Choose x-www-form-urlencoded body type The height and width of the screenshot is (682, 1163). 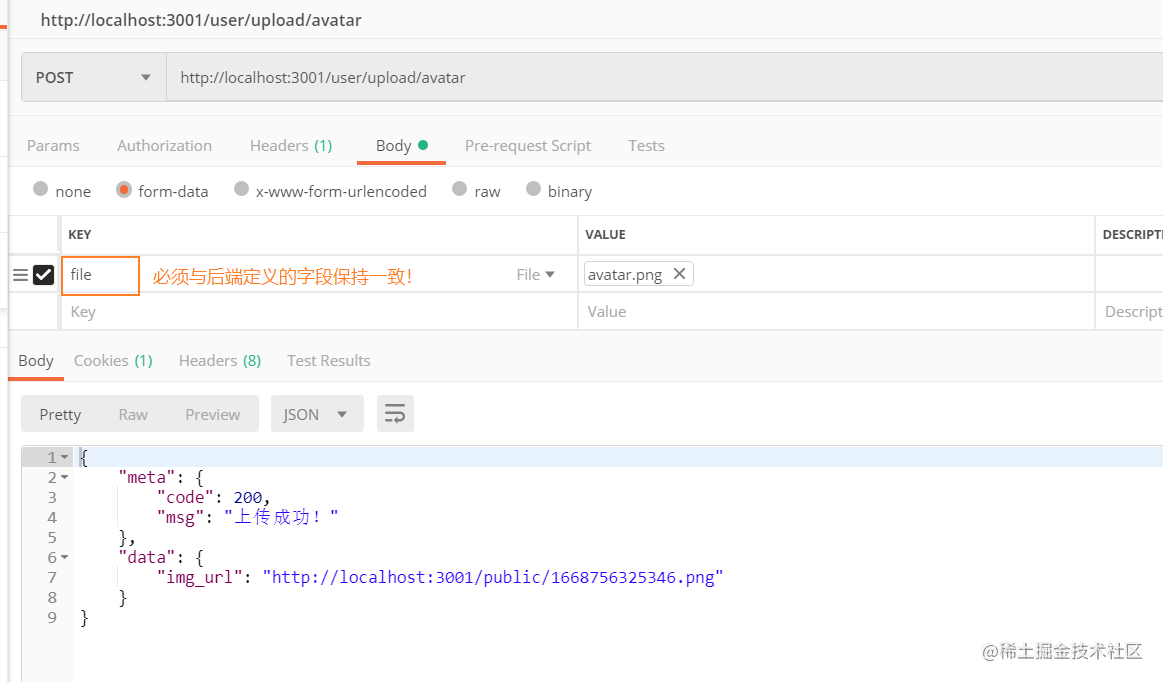click(x=241, y=189)
